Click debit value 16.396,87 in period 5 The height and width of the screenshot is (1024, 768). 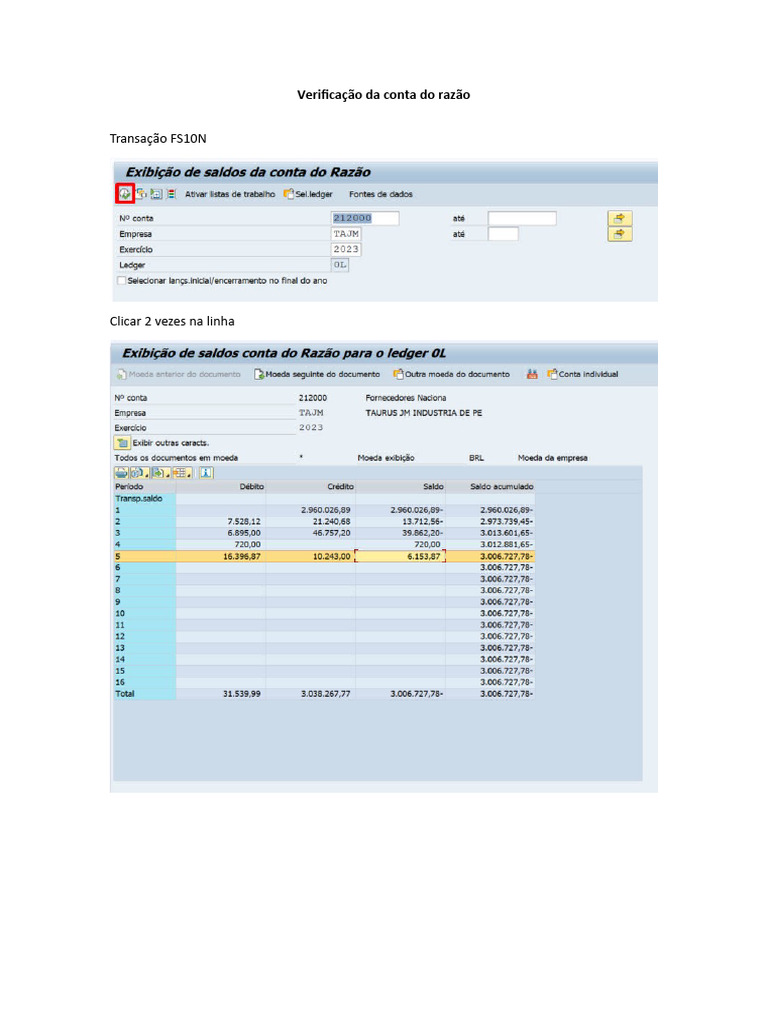click(242, 556)
